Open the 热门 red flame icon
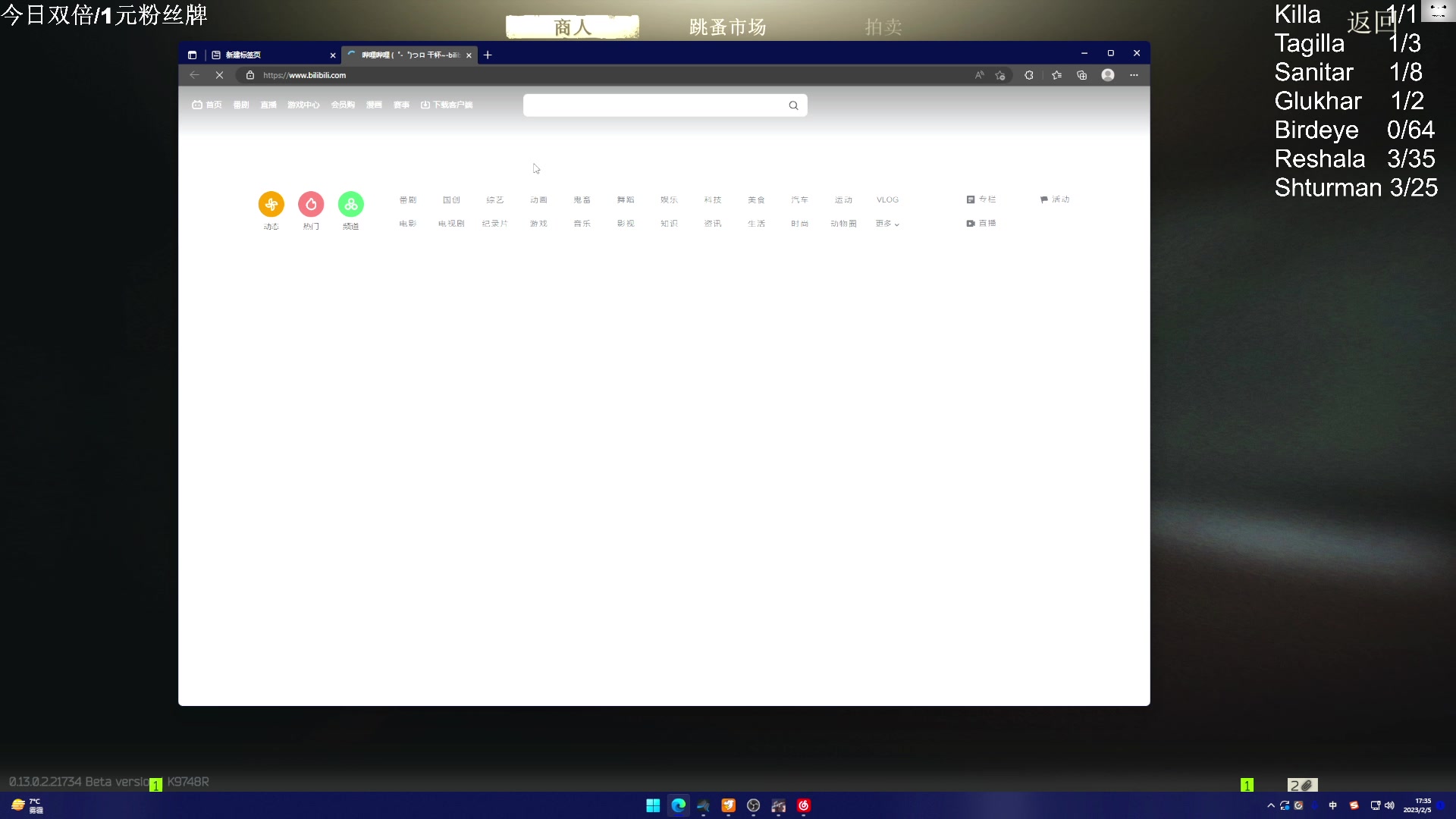The width and height of the screenshot is (1456, 819). pyautogui.click(x=311, y=205)
